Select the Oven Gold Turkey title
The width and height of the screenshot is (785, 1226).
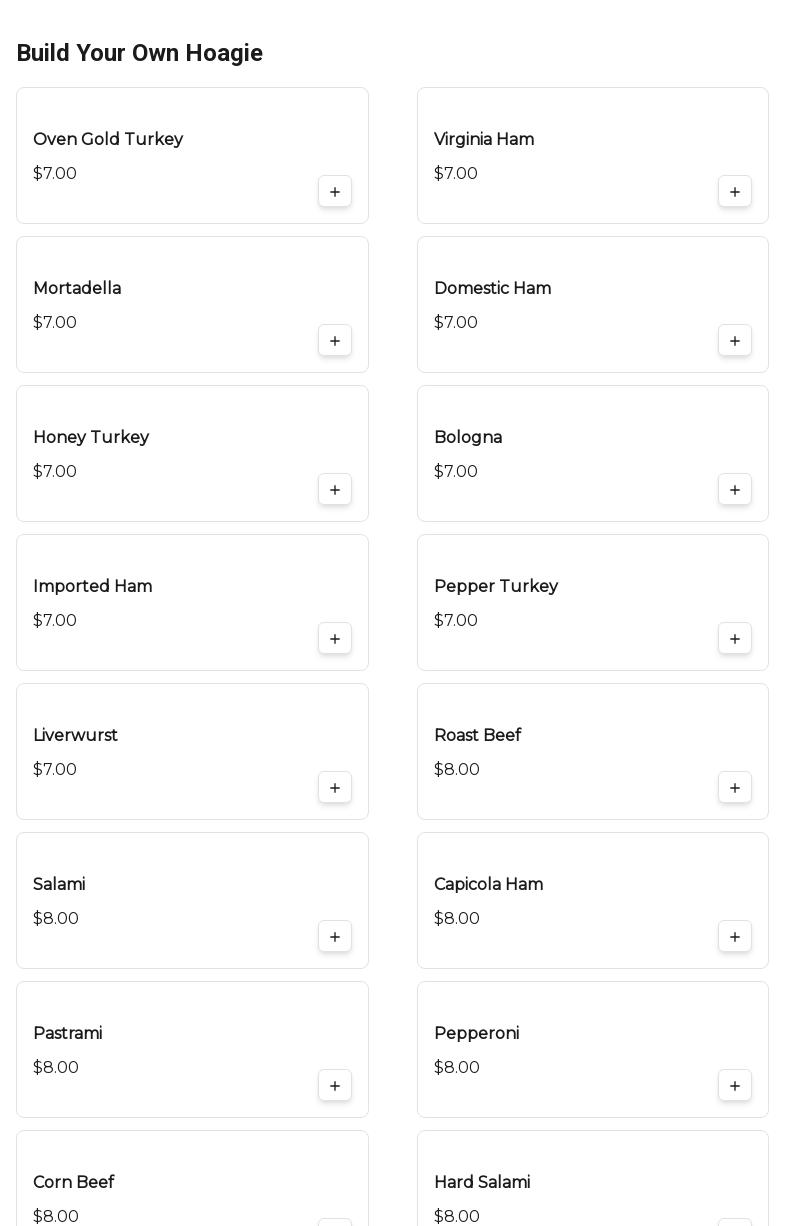pyautogui.click(x=108, y=139)
